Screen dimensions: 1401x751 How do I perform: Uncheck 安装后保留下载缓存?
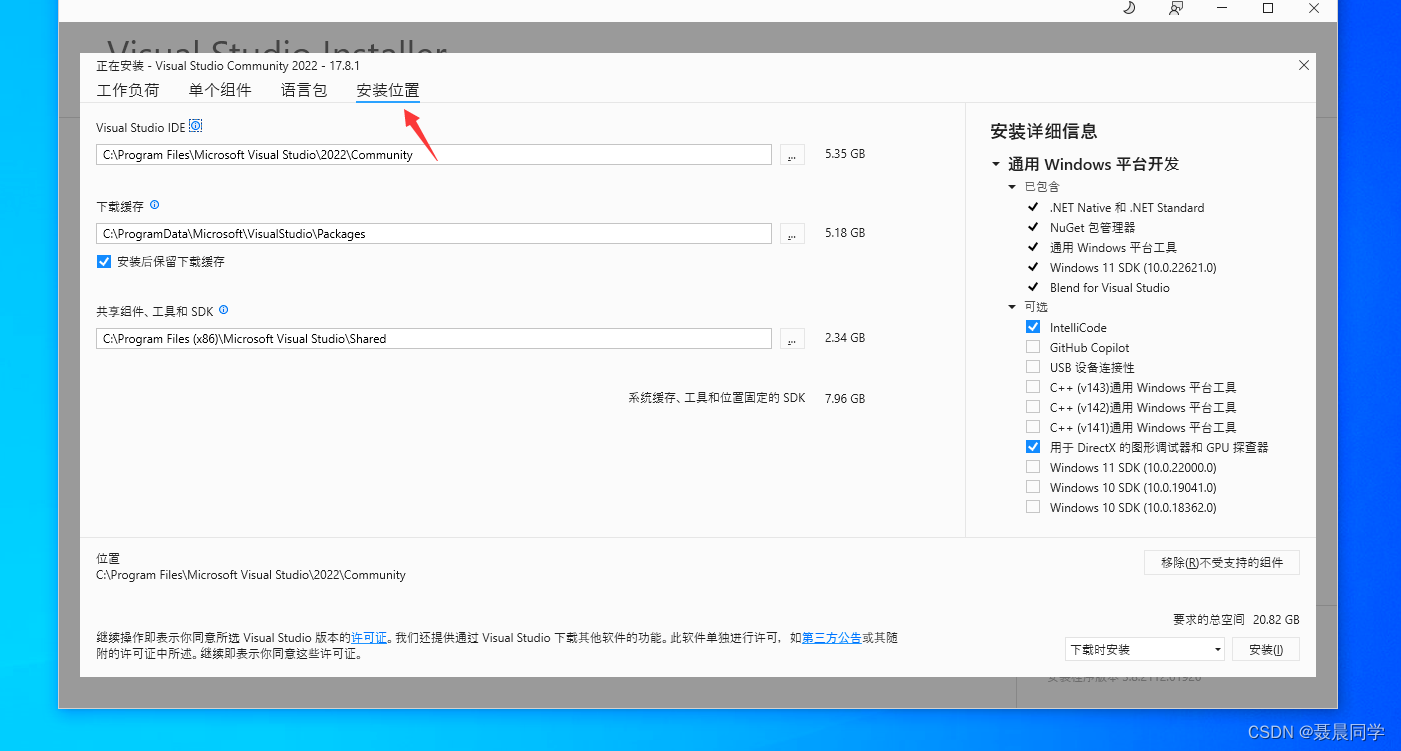pyautogui.click(x=103, y=261)
